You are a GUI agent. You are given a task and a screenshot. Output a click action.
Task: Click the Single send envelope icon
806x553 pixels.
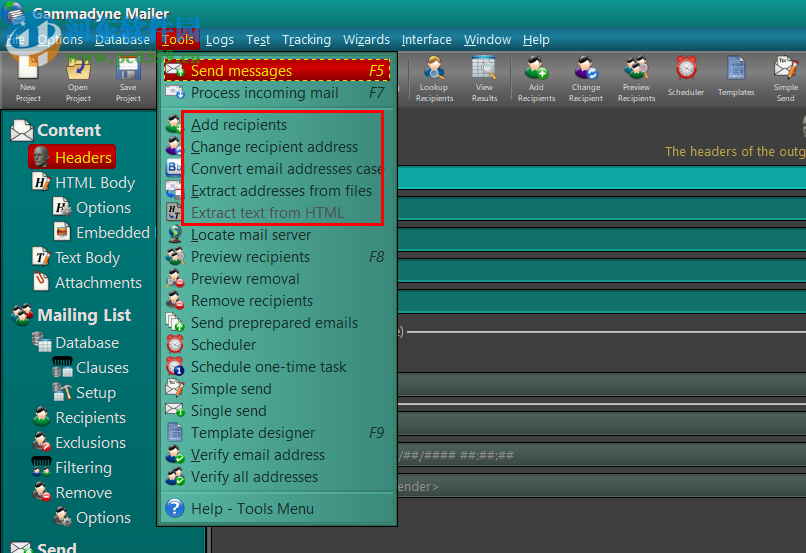[x=175, y=410]
